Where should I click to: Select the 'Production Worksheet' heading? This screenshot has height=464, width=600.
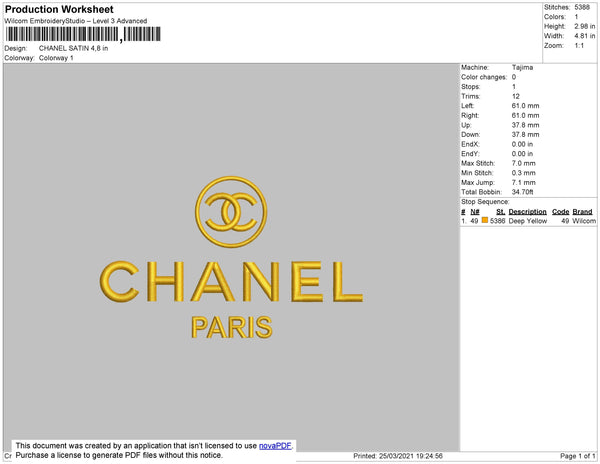pyautogui.click(x=59, y=9)
